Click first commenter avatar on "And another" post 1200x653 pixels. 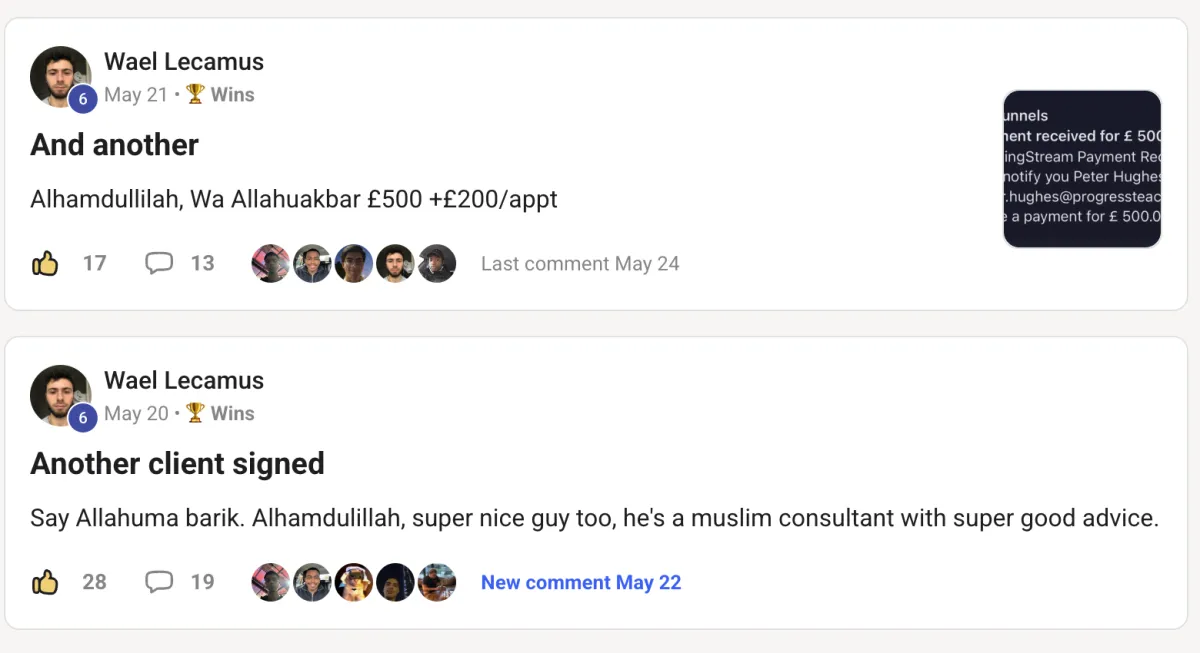271,264
